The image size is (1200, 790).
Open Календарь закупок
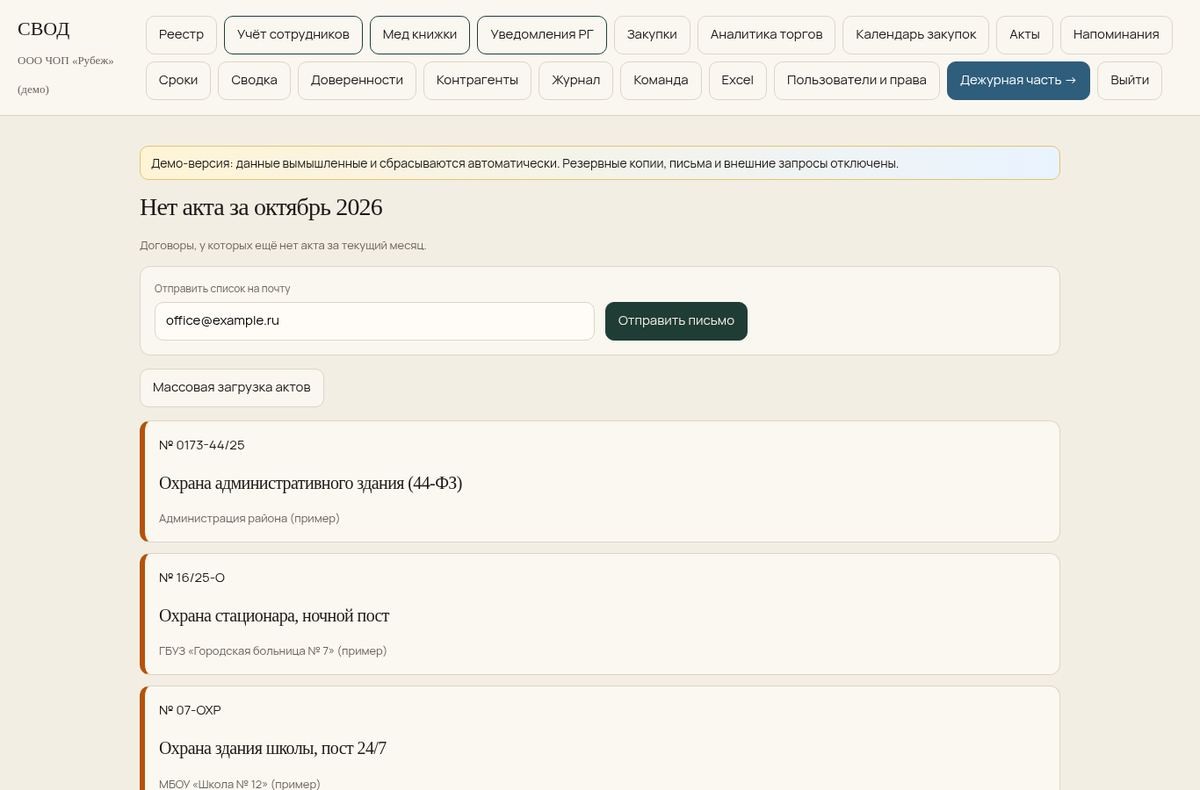(x=916, y=35)
